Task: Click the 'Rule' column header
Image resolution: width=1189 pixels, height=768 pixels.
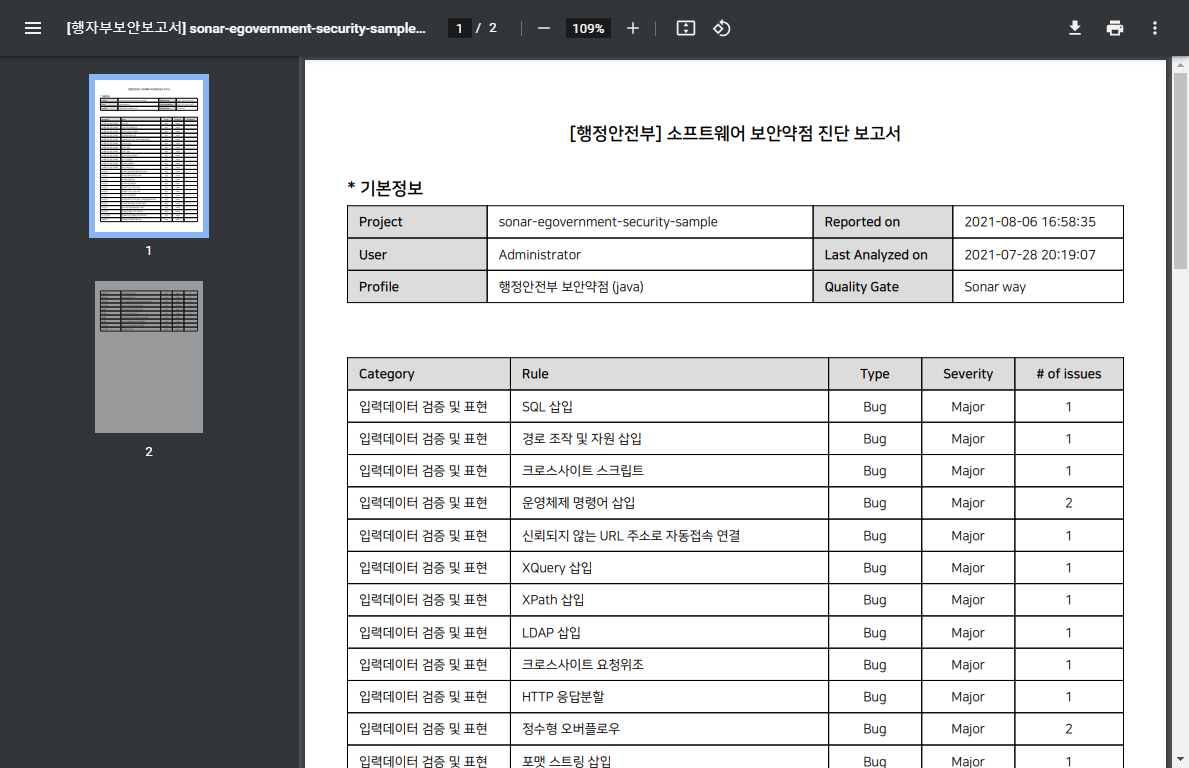Action: click(x=669, y=374)
